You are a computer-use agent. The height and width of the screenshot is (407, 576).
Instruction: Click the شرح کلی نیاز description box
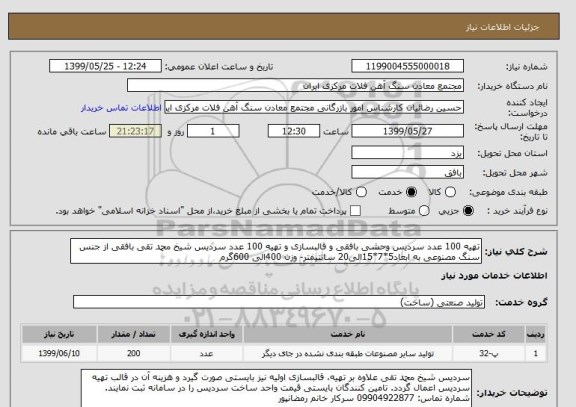coord(276,252)
